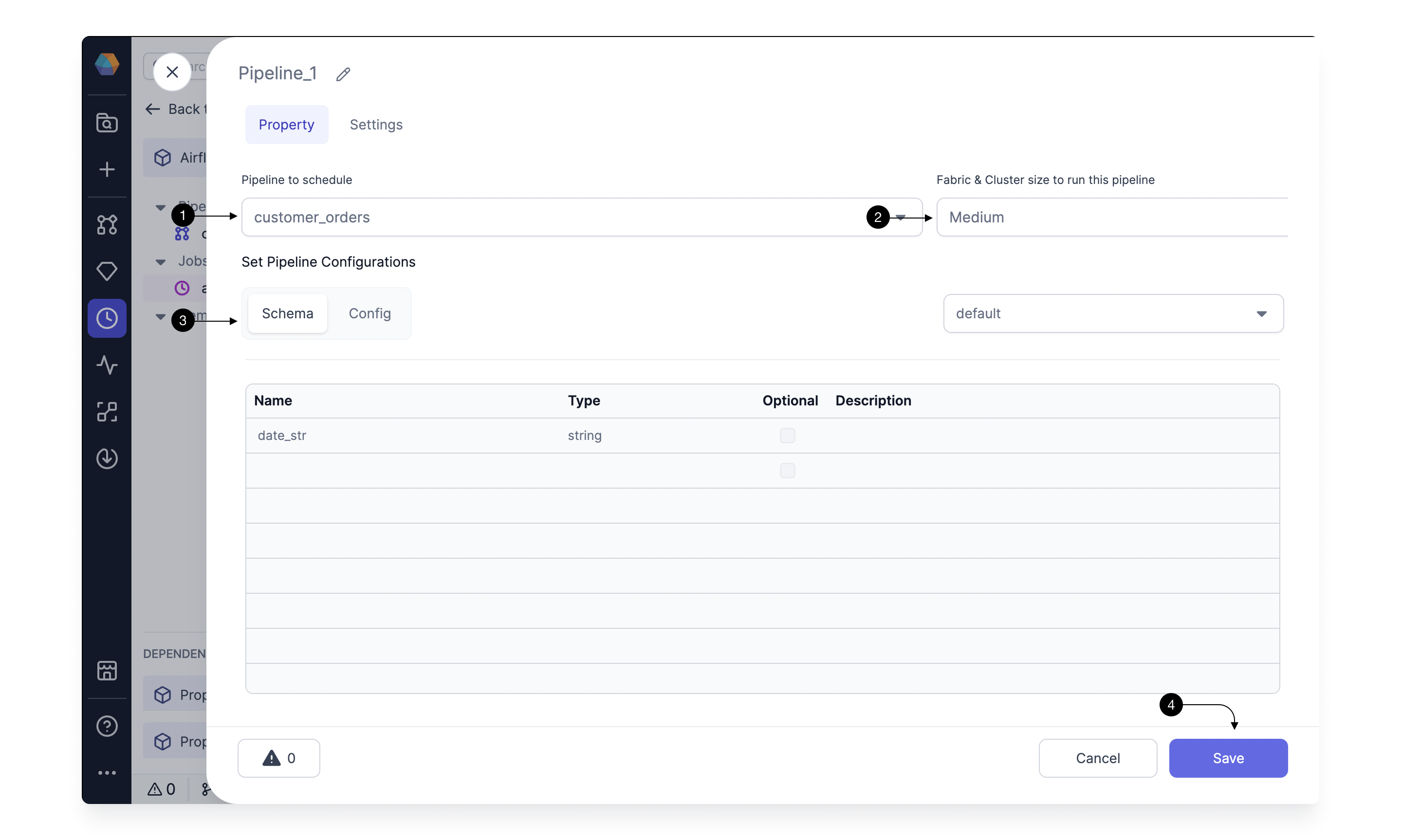Open the three-dot more menu in sidebar
This screenshot has width=1402, height=840.
107,773
